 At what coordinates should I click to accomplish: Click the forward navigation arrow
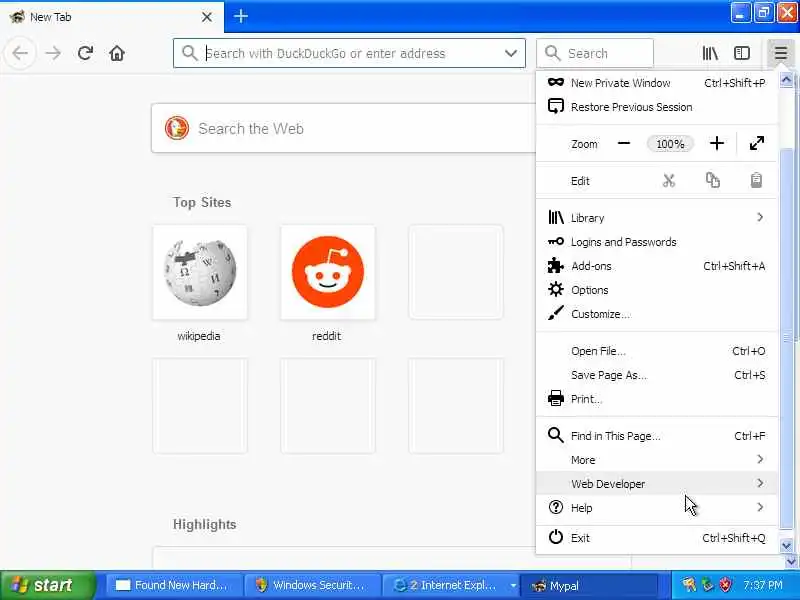click(x=53, y=53)
